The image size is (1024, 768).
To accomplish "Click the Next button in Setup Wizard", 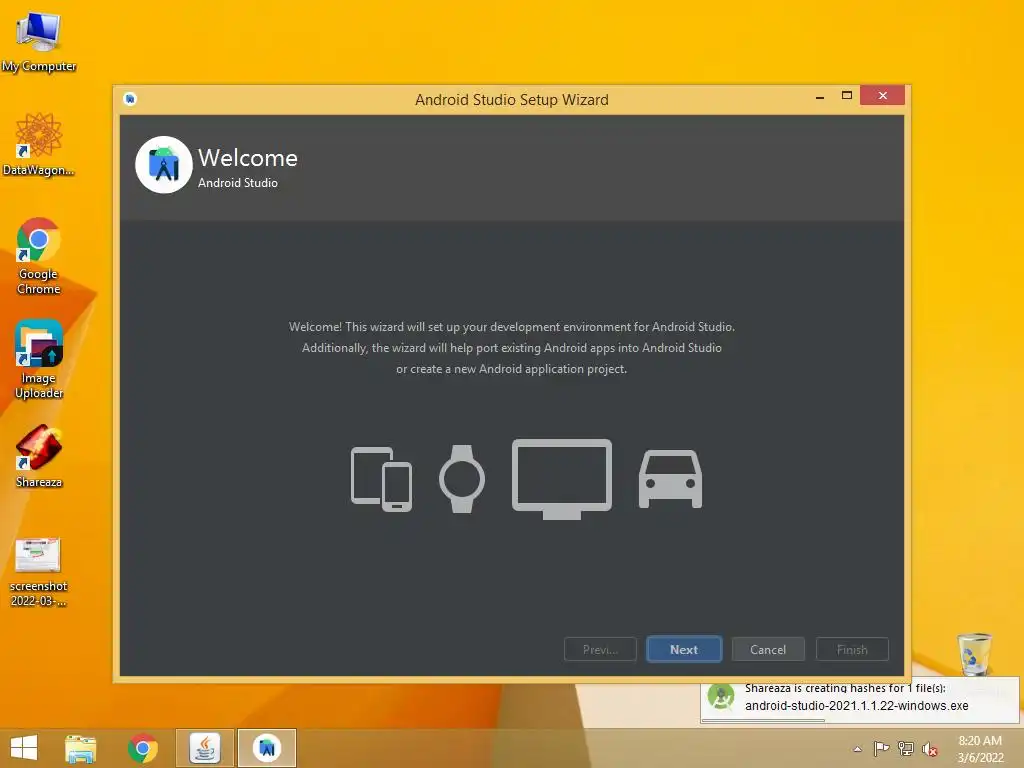I will coord(684,649).
